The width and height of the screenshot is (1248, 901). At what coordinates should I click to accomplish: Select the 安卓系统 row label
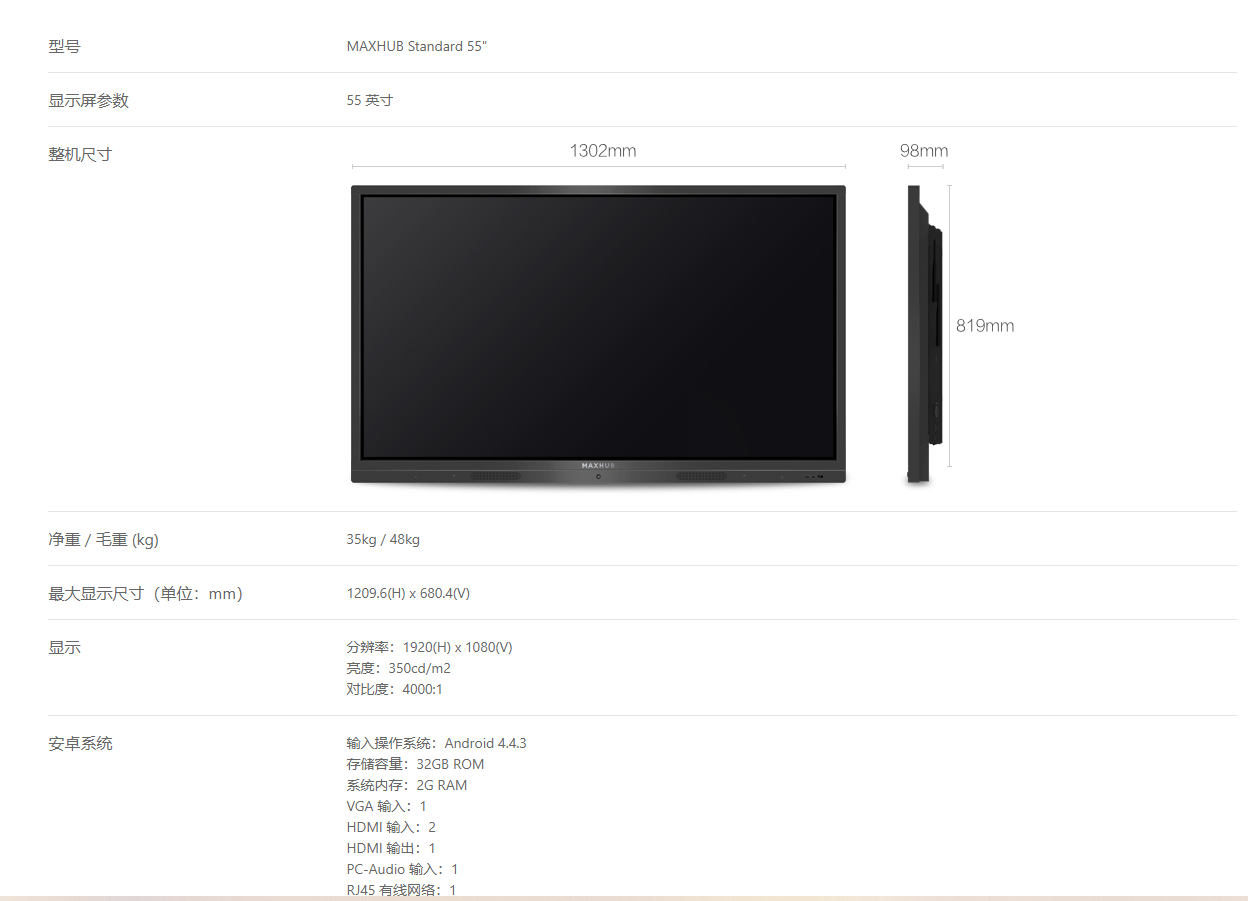point(80,743)
